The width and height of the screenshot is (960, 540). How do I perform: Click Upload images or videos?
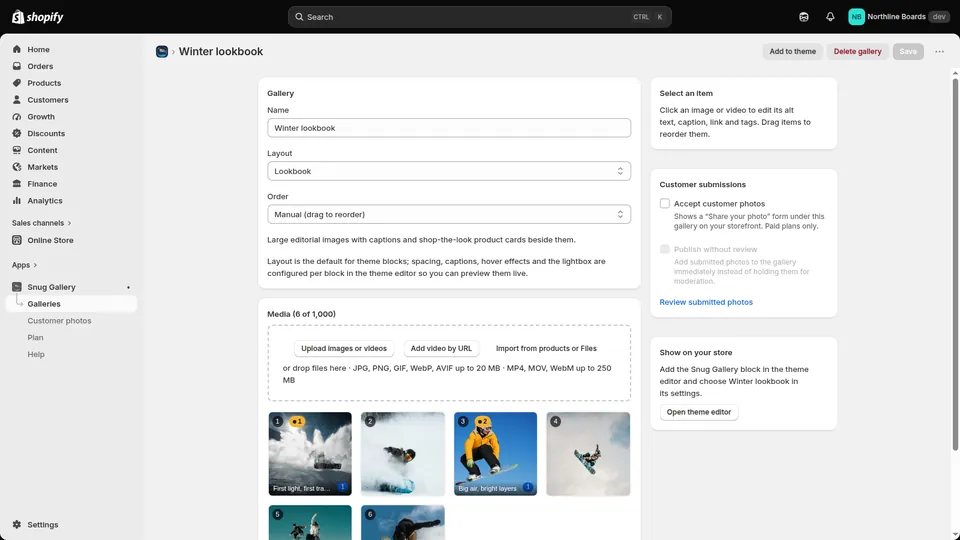tap(344, 348)
